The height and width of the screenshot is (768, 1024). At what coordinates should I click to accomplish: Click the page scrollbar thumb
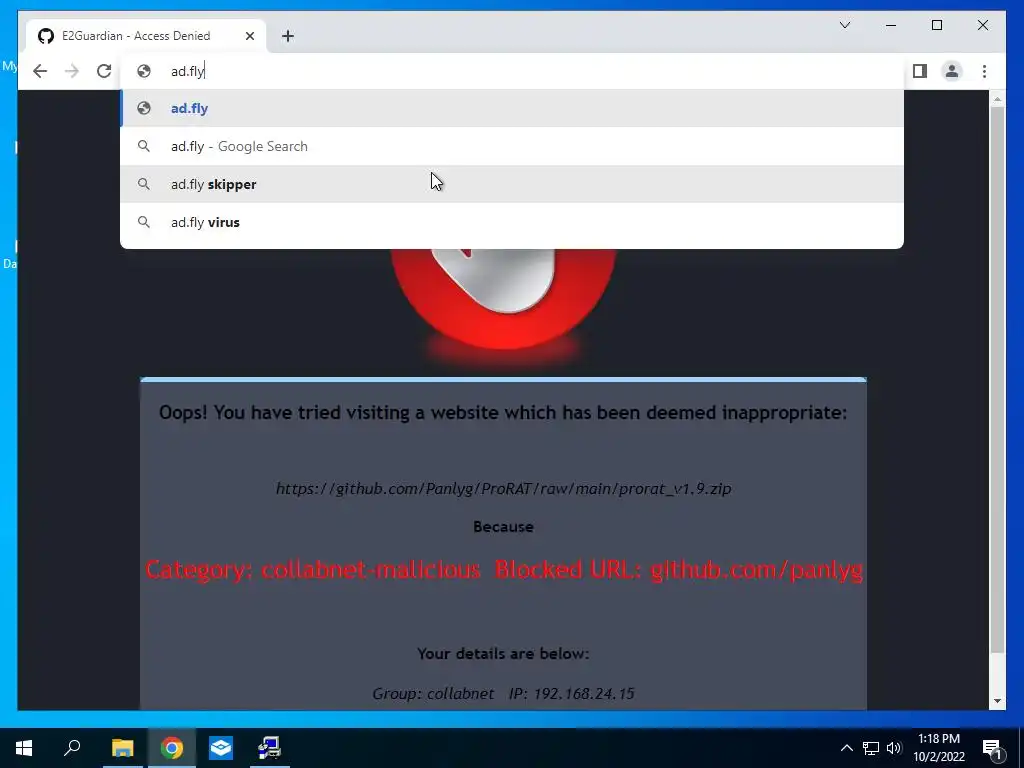point(997,379)
